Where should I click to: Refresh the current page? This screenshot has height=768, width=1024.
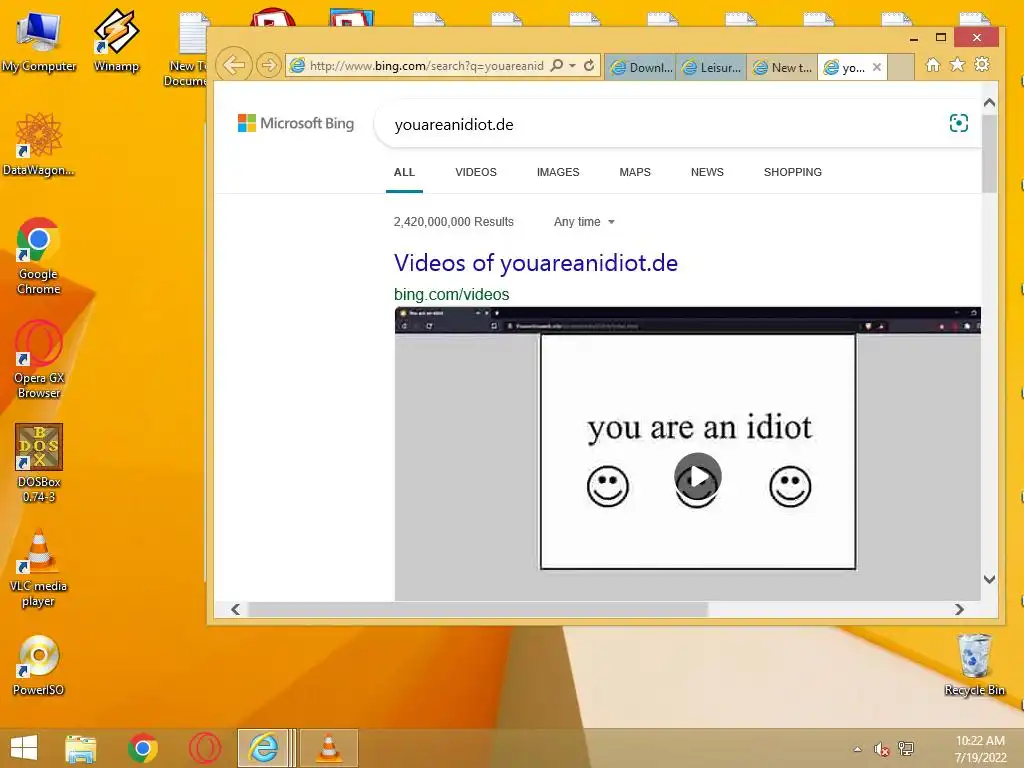pos(589,65)
